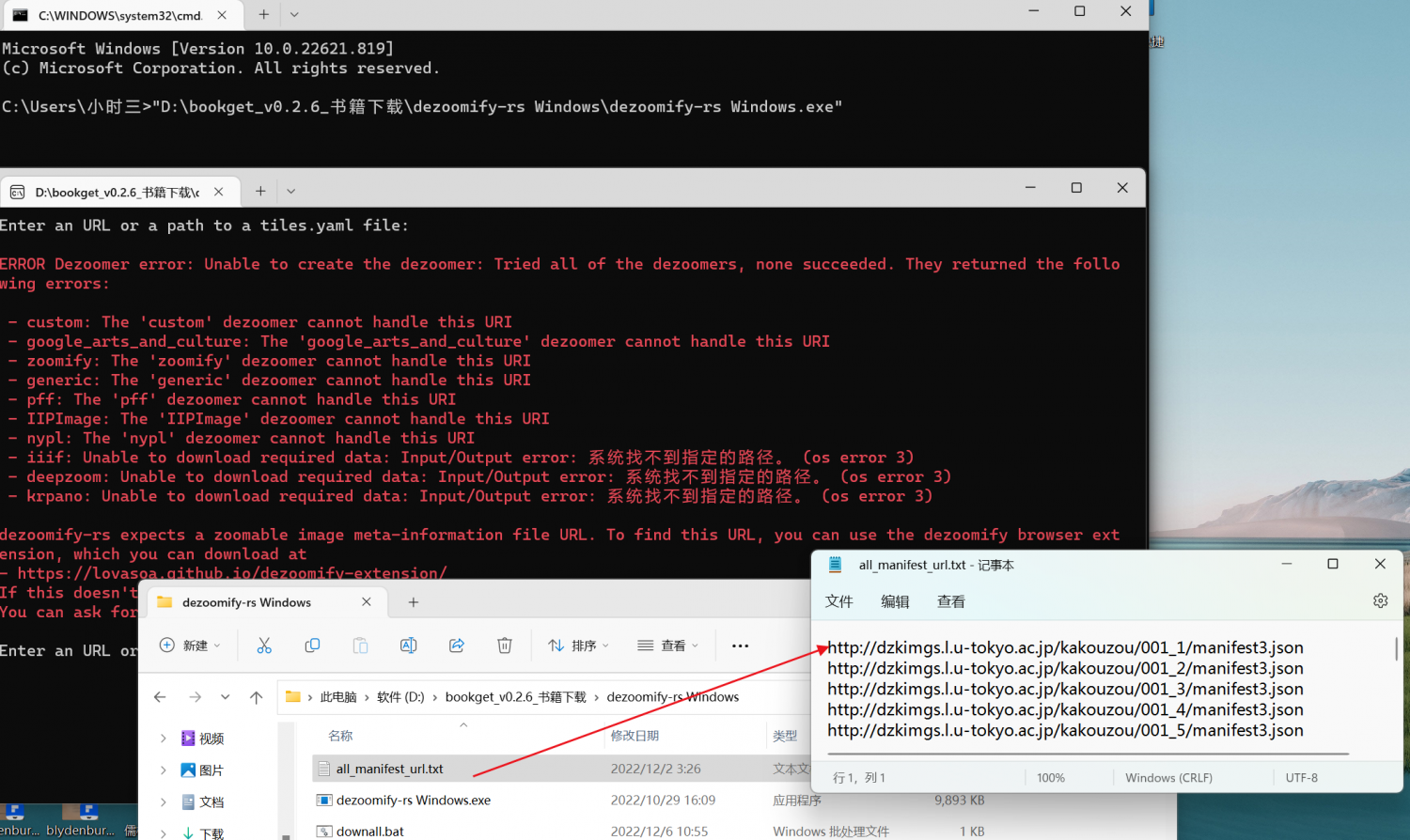Click 软件 (D:) in the breadcrumb
This screenshot has width=1410, height=840.
(400, 697)
